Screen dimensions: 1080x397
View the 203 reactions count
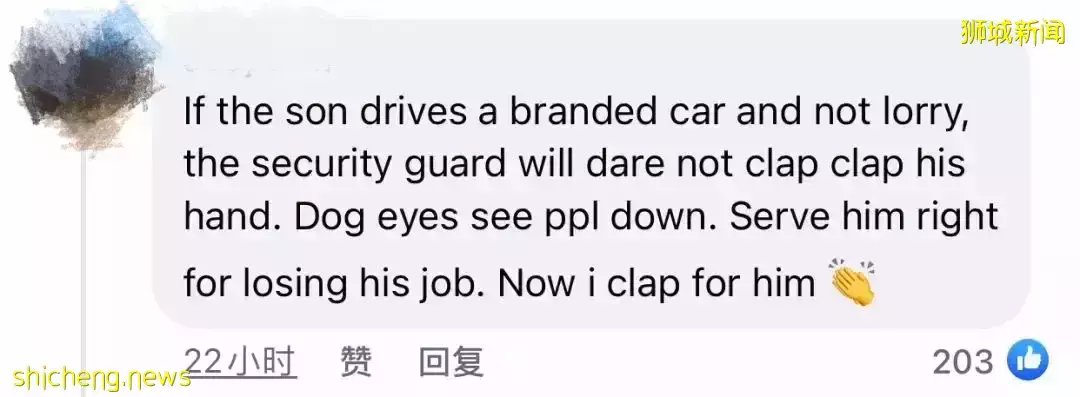coord(963,362)
